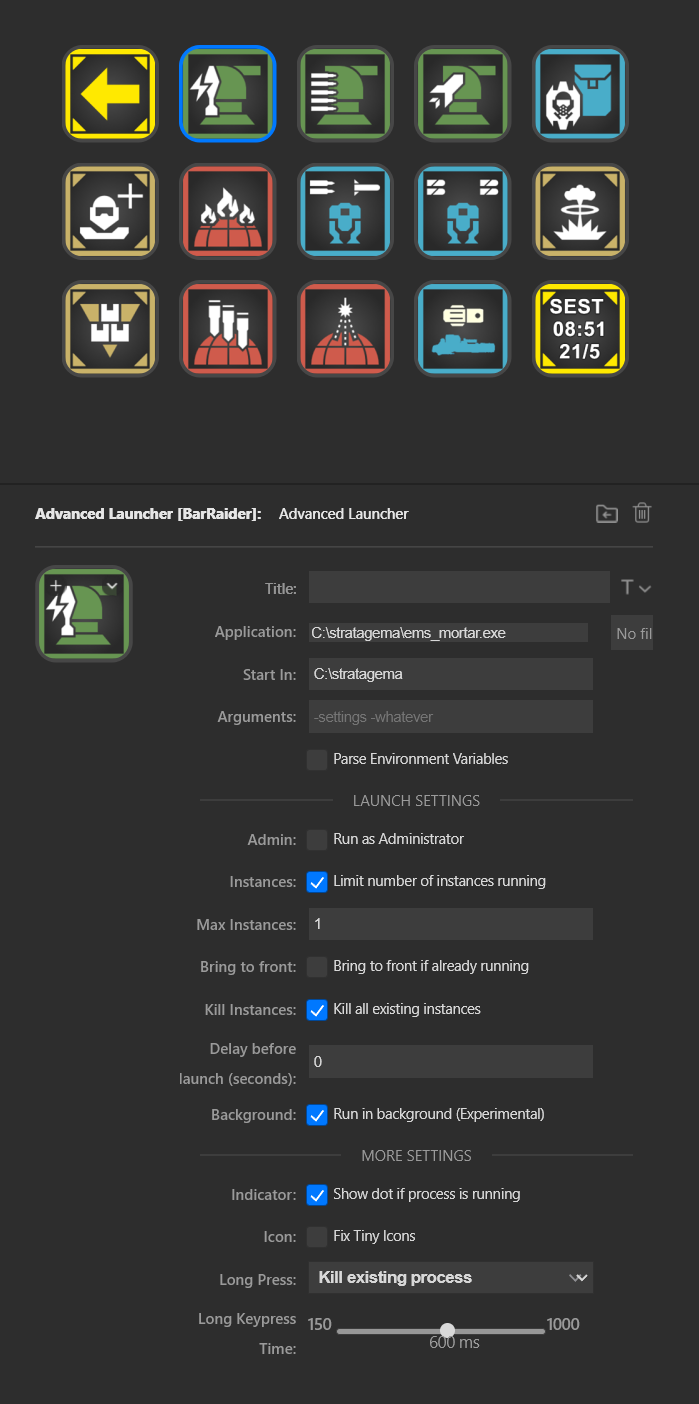This screenshot has width=699, height=1404.
Task: Click the Long Keypress Time slider handle
Action: coord(447,1331)
